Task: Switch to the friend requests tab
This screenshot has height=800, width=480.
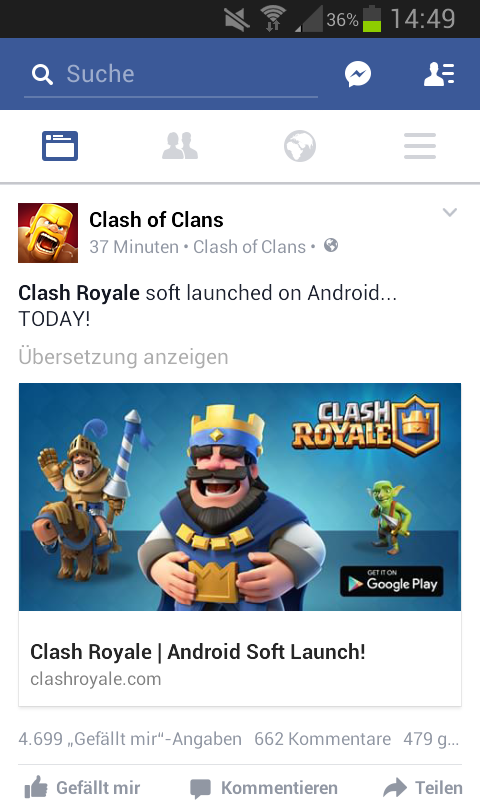Action: coord(180,146)
